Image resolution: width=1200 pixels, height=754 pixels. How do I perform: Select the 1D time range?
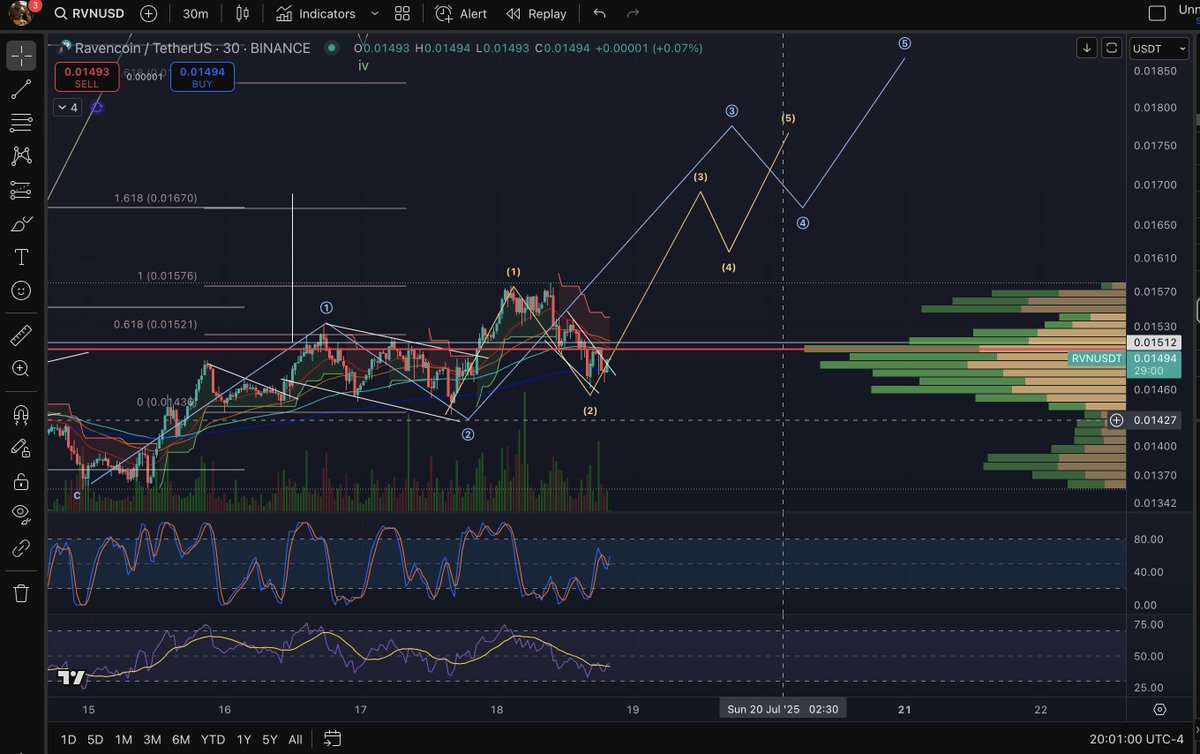[68, 739]
